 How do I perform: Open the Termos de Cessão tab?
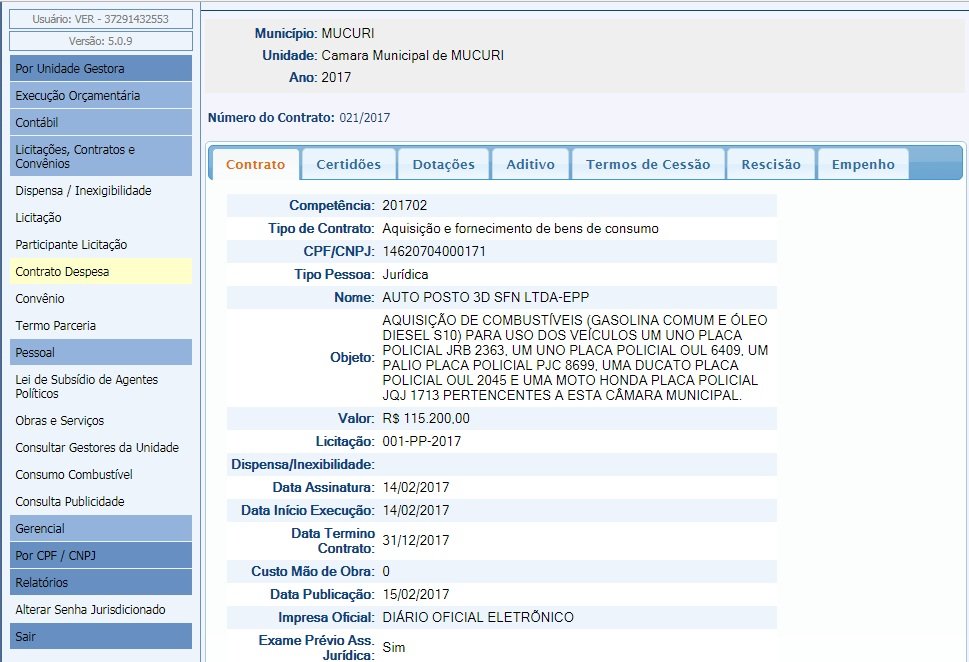click(648, 165)
